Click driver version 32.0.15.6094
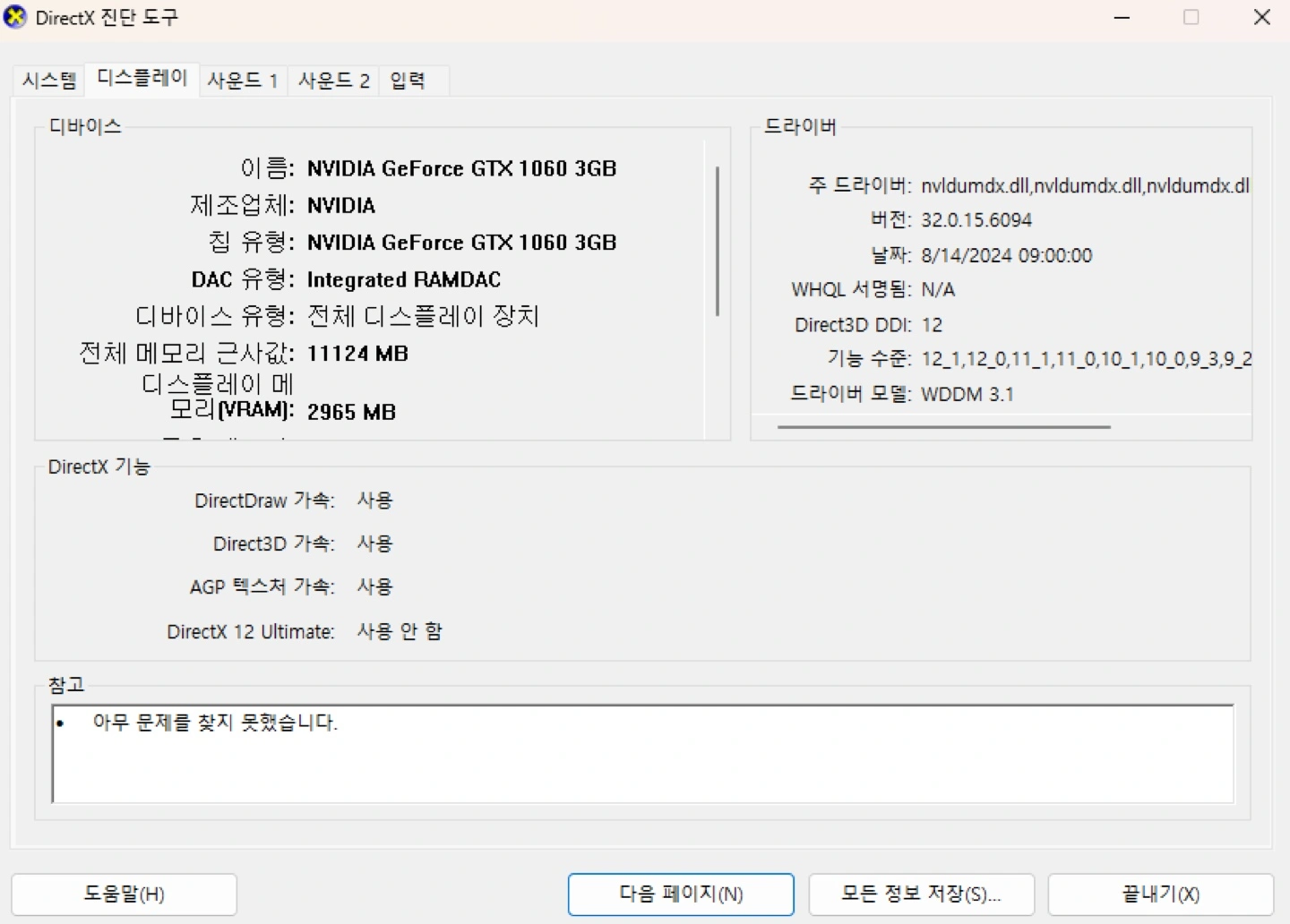 click(976, 220)
